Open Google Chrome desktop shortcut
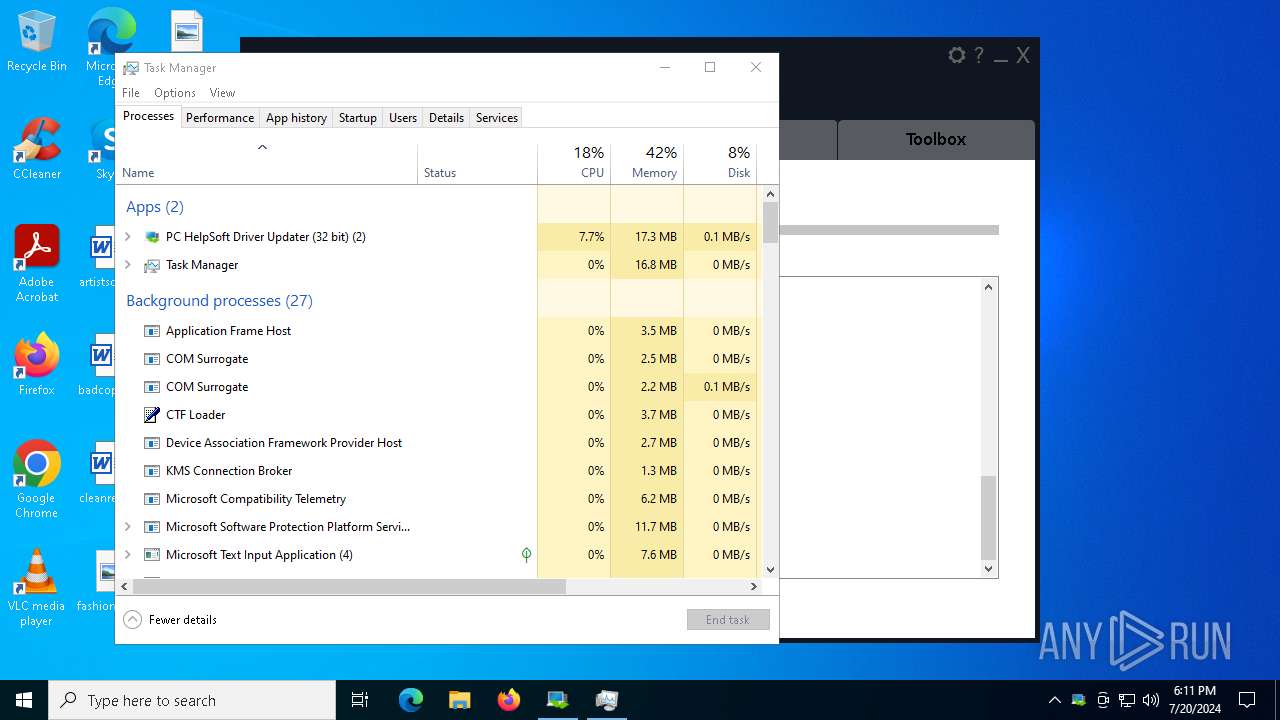 [x=37, y=480]
